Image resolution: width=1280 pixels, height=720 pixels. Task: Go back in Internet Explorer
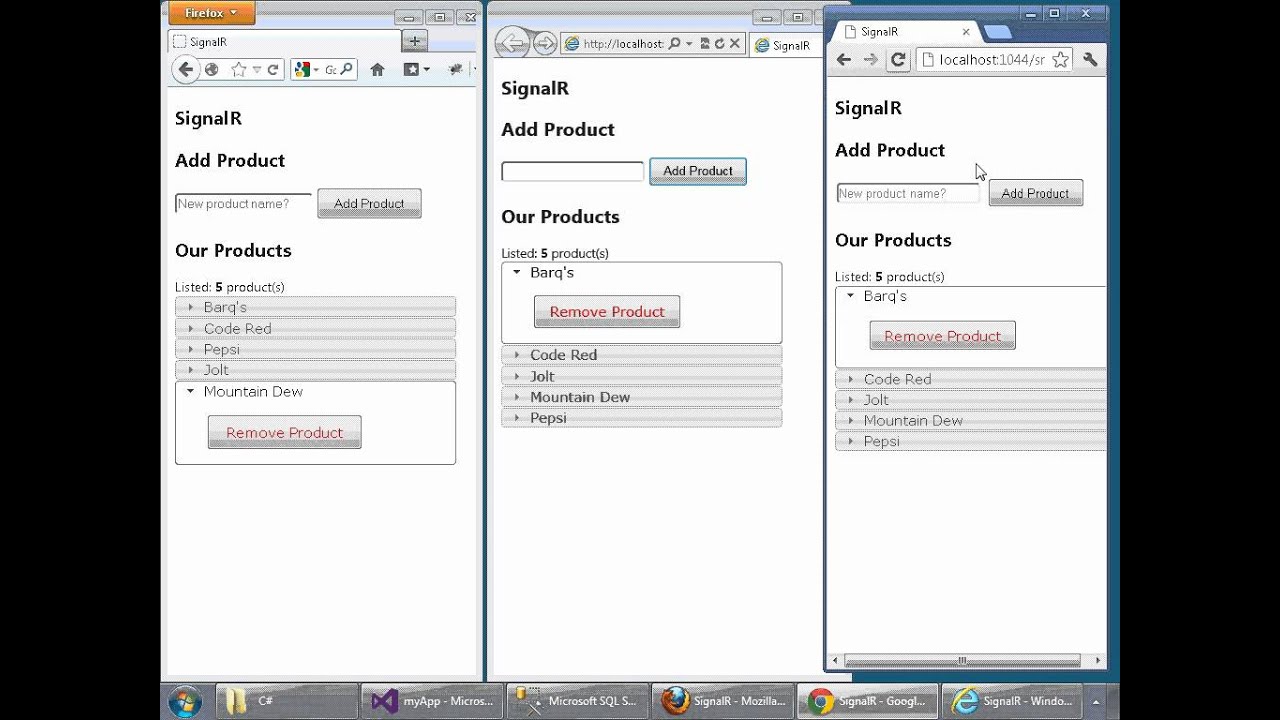[511, 43]
